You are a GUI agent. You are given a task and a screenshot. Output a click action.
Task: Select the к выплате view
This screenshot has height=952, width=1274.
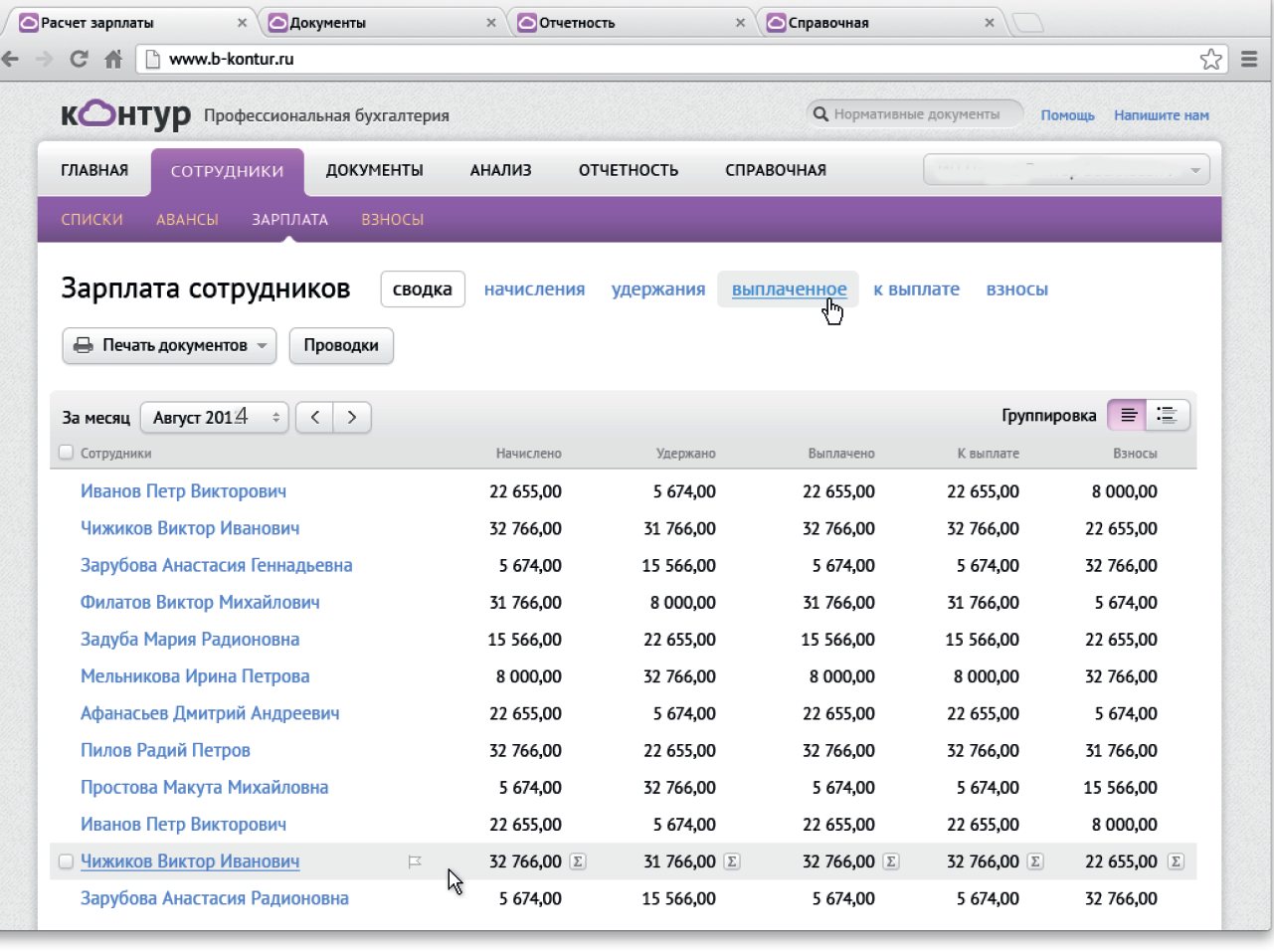(x=917, y=289)
